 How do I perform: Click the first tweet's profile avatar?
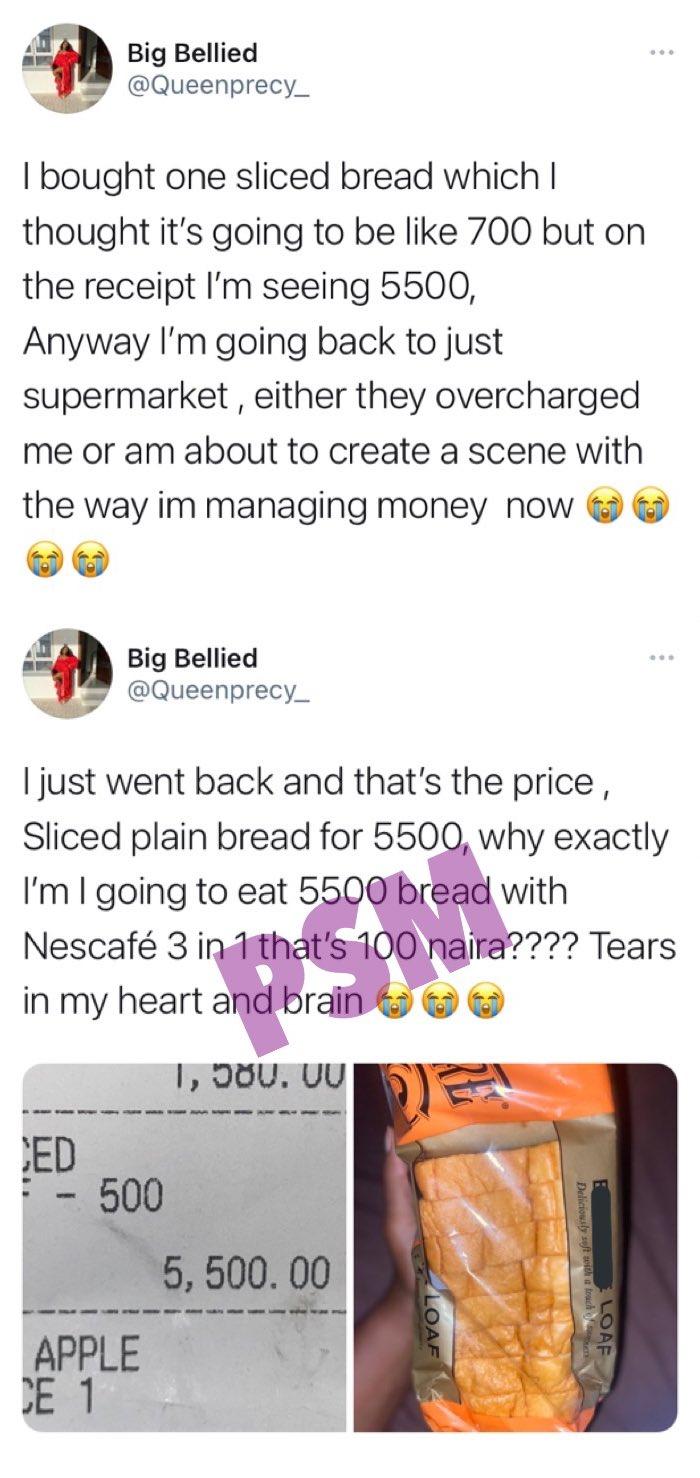(x=67, y=68)
